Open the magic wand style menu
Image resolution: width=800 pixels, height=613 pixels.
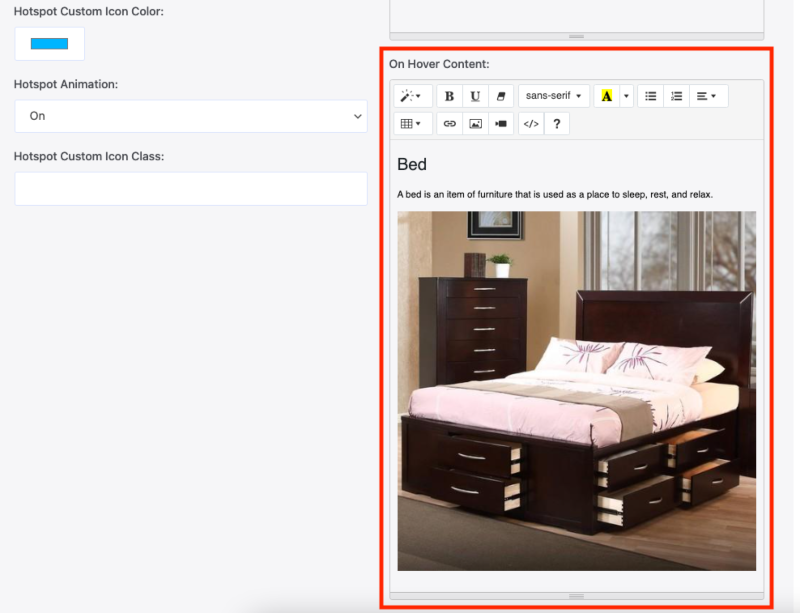[412, 96]
